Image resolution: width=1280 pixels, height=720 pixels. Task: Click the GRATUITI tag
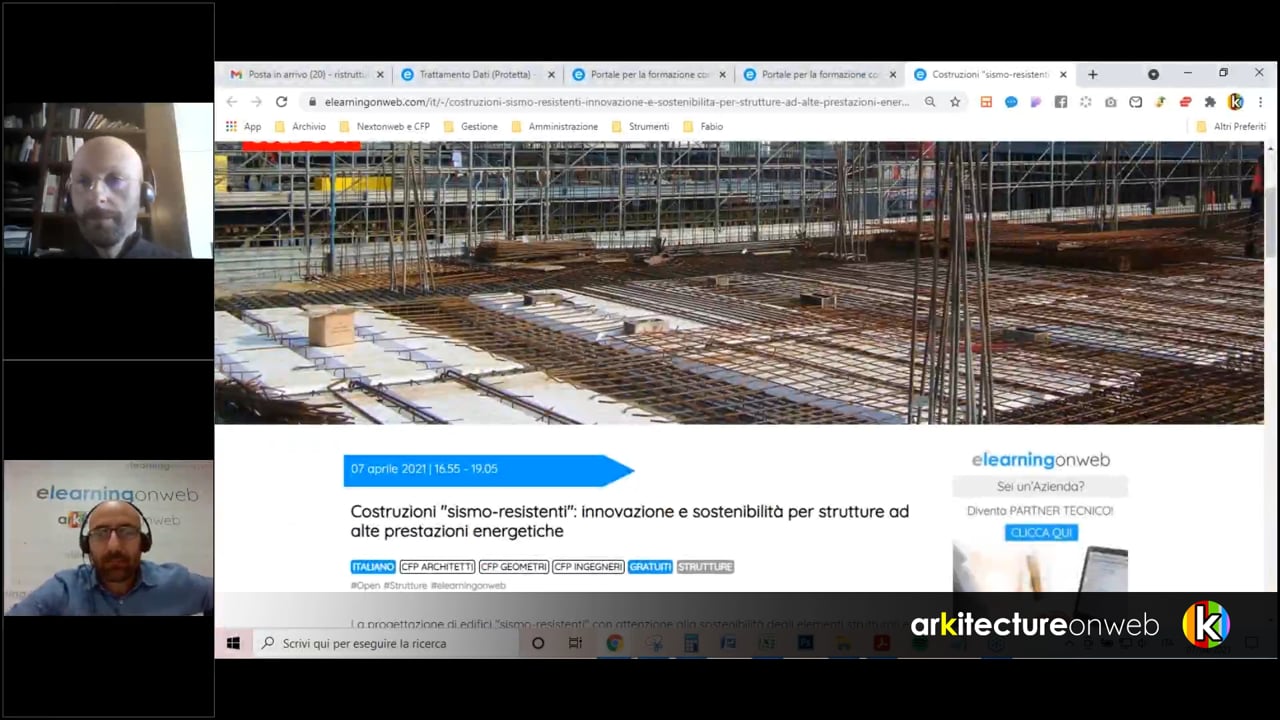click(650, 567)
